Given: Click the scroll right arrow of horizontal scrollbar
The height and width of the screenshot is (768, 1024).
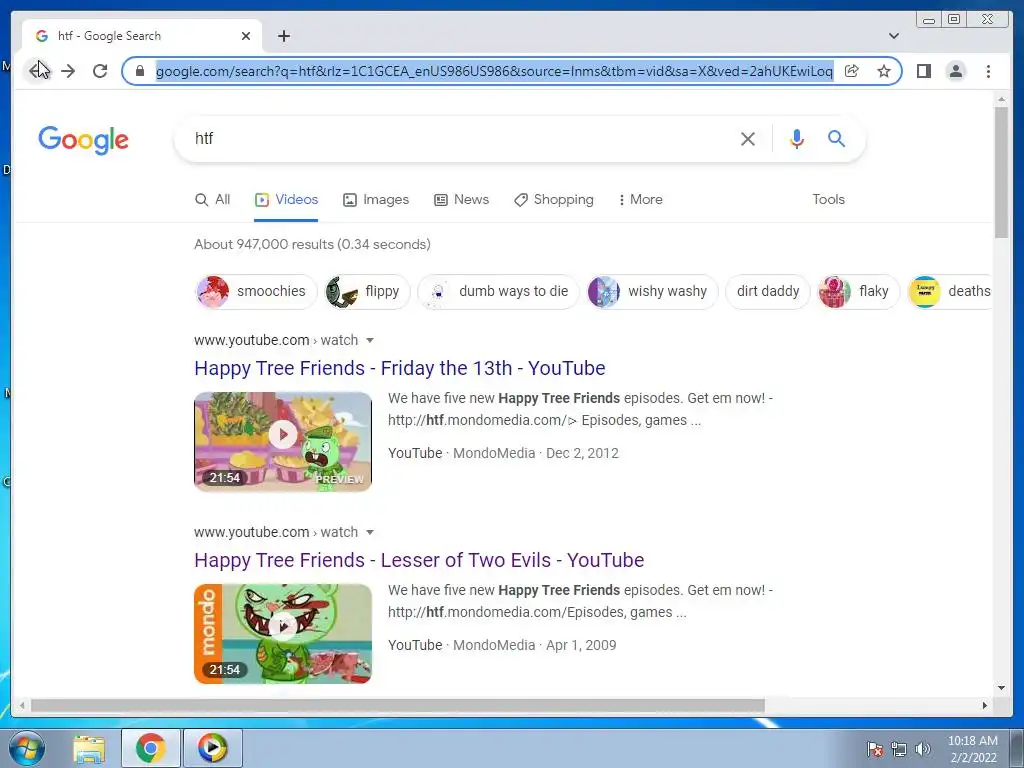Looking at the screenshot, I should [x=985, y=705].
